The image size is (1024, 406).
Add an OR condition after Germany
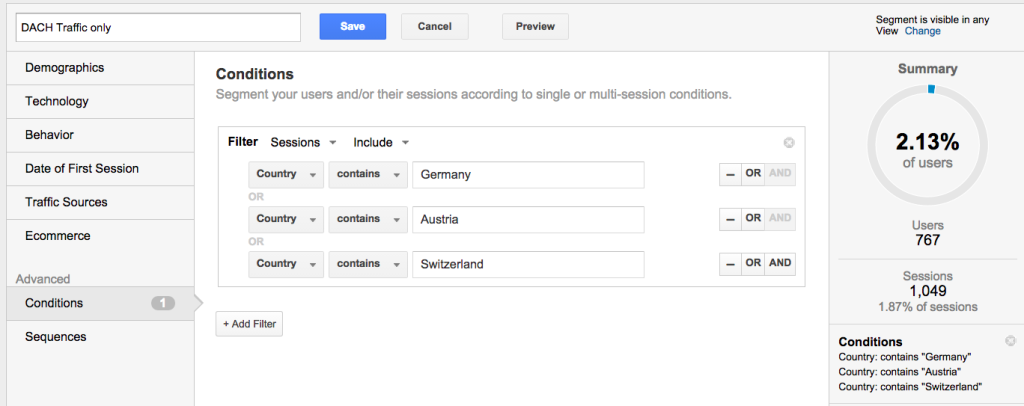(x=753, y=174)
